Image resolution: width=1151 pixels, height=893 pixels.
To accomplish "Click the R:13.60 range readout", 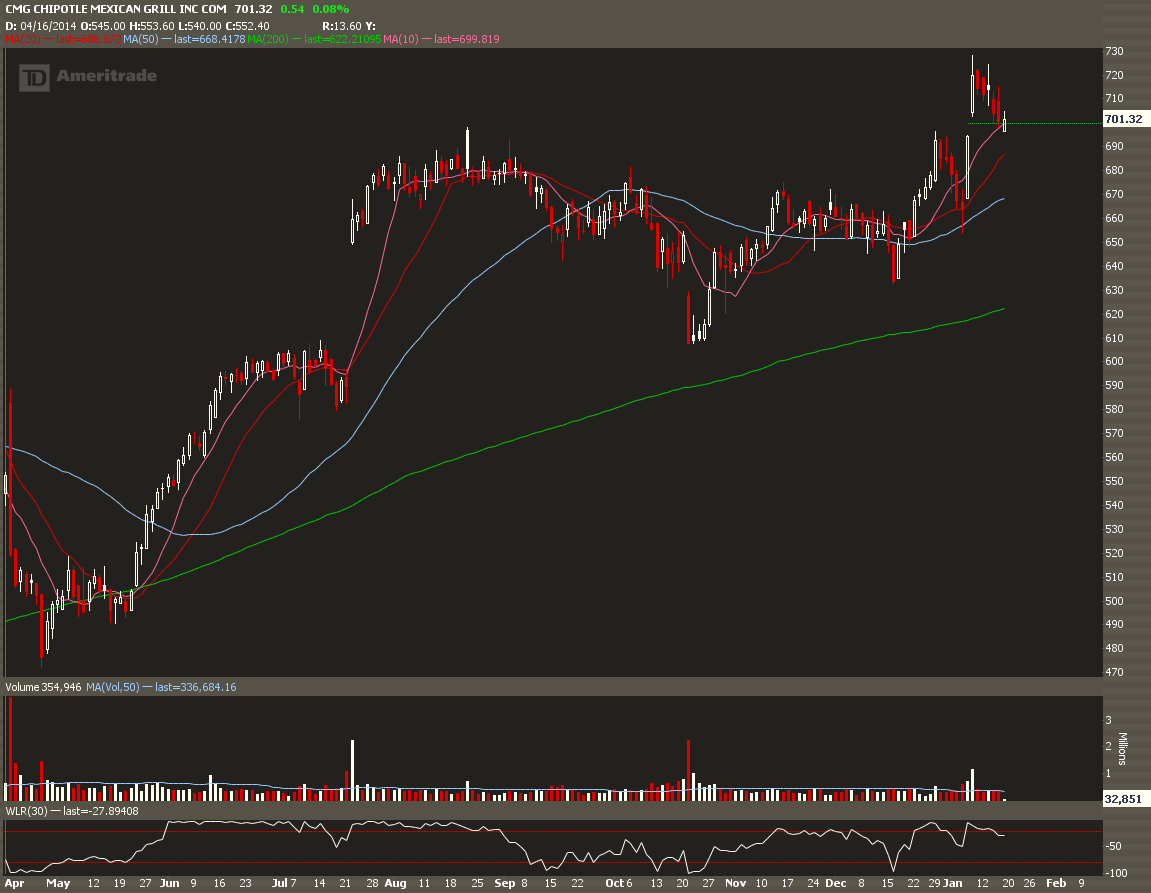I will (342, 26).
